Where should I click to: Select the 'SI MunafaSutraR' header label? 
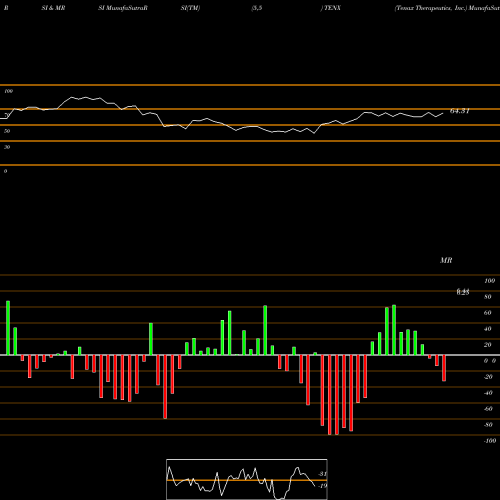click(123, 8)
